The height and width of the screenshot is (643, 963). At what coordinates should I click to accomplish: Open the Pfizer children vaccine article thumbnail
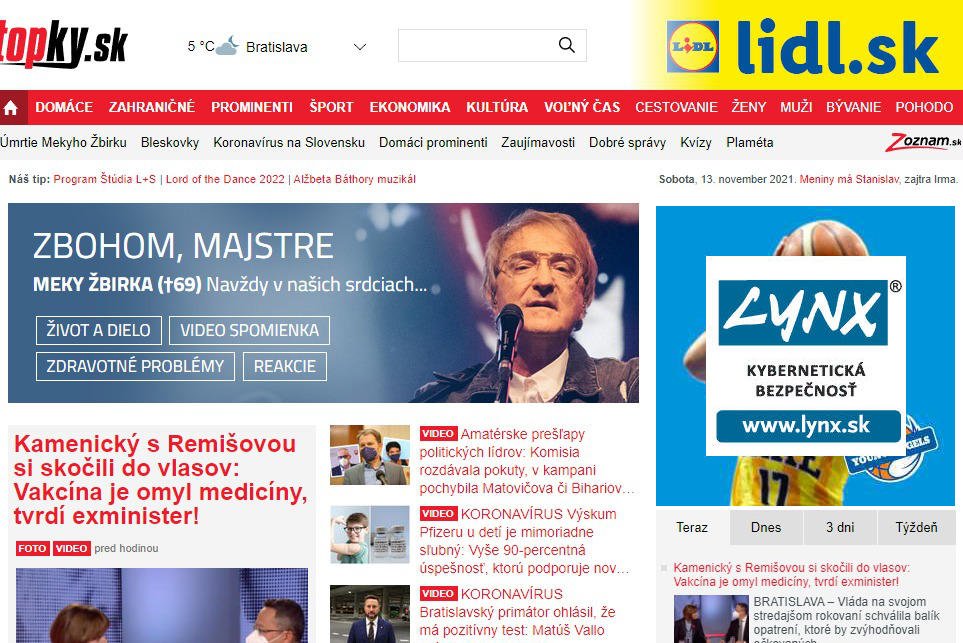370,534
